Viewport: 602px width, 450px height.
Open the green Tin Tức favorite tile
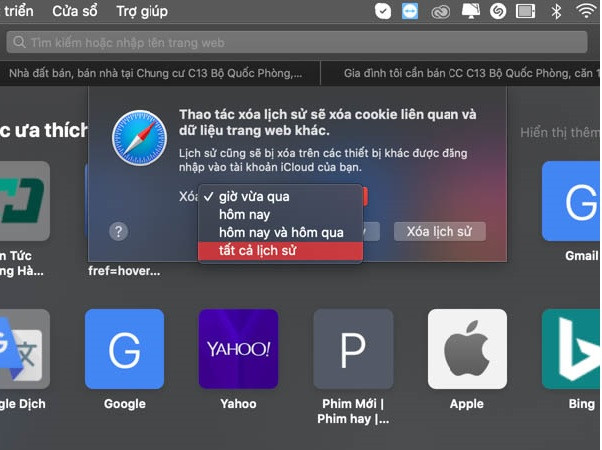coord(25,201)
